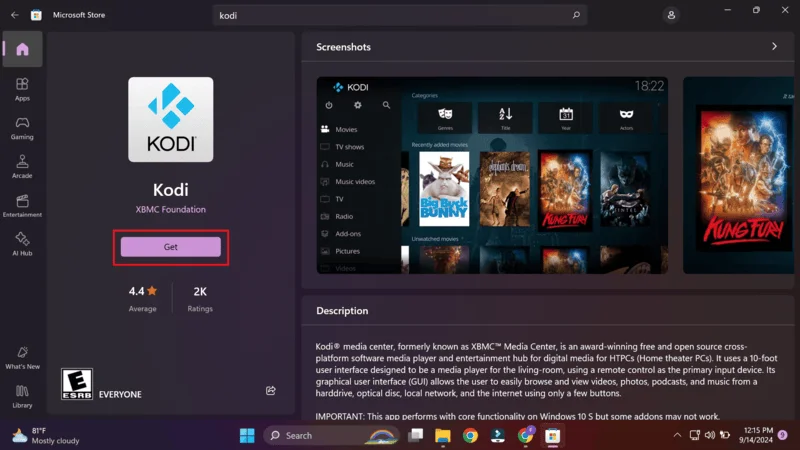Viewport: 800px width, 450px height.
Task: Open the Windows Start menu
Action: pos(247,435)
